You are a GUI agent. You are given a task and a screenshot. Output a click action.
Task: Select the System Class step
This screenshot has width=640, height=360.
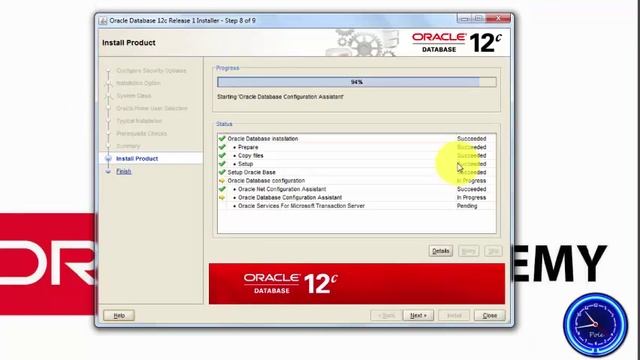pos(133,96)
